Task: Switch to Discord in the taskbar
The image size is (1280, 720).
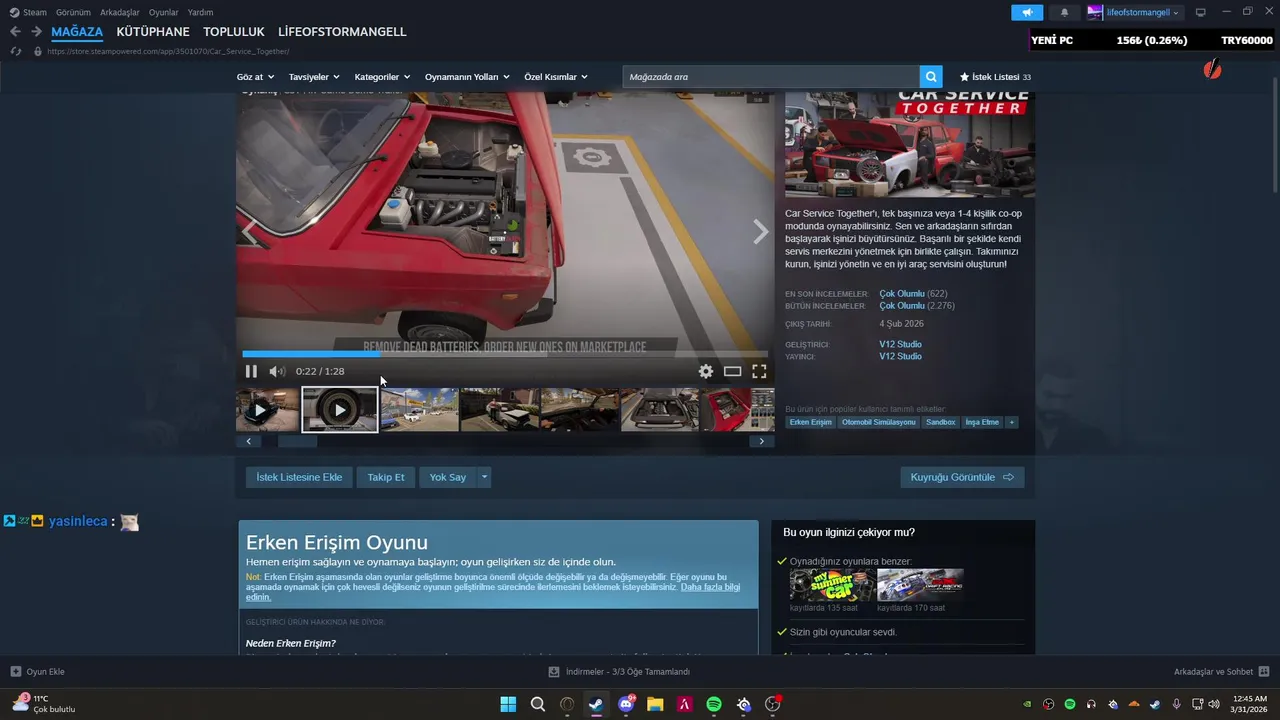Action: coord(626,704)
